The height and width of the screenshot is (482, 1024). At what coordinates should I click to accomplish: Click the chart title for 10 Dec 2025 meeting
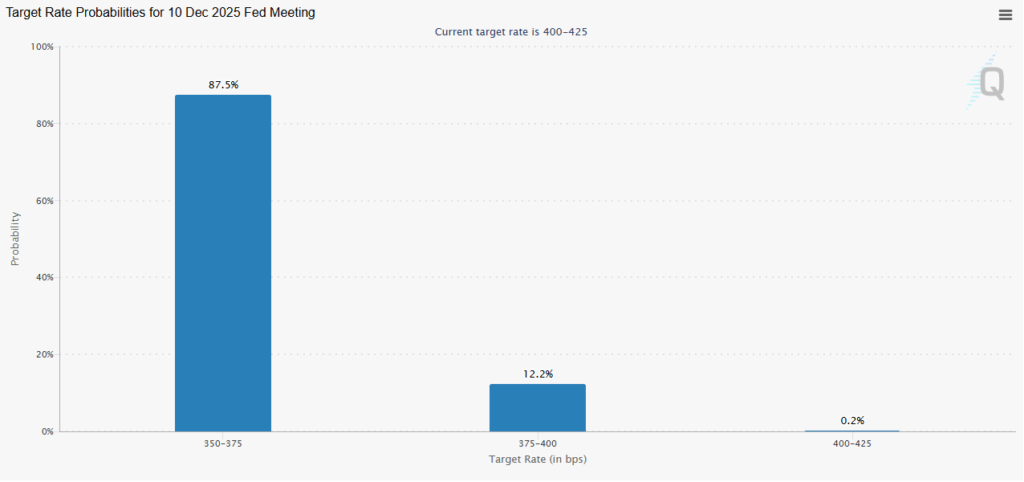[161, 13]
